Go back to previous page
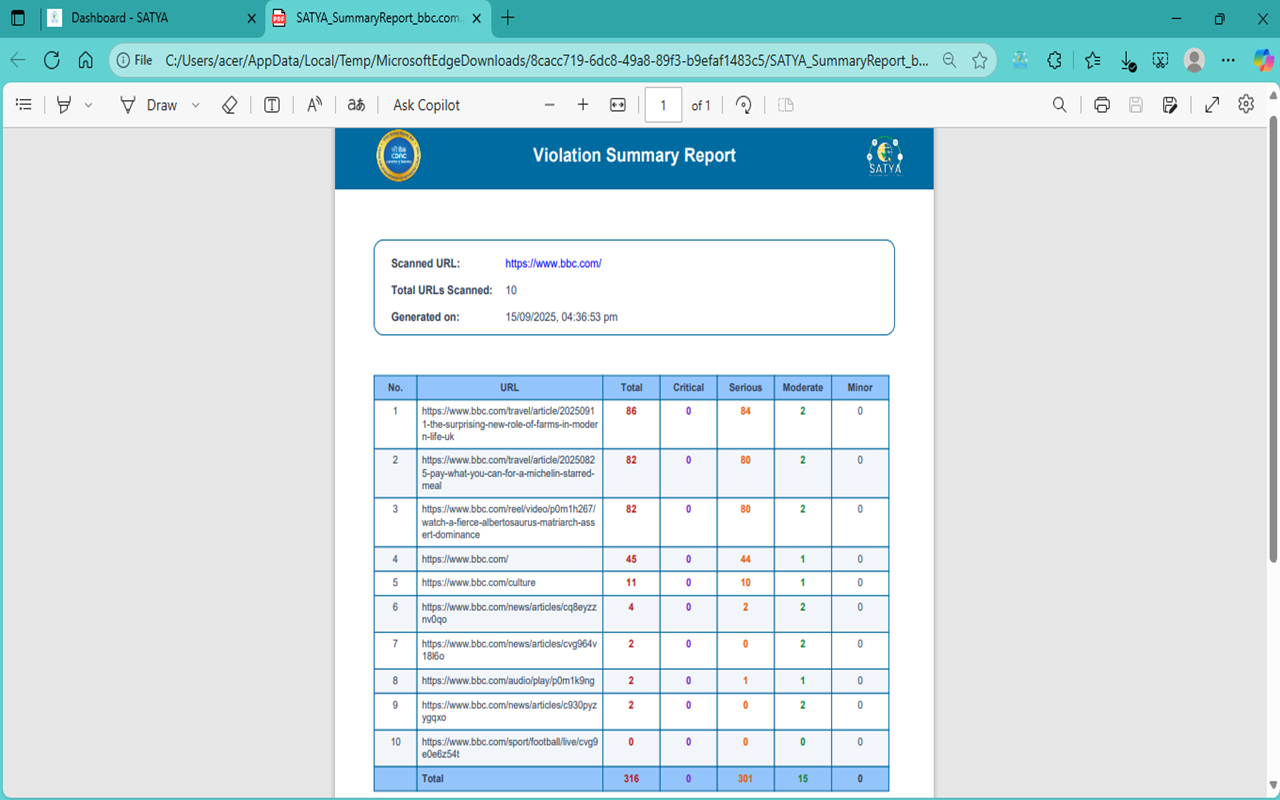Image resolution: width=1280 pixels, height=800 pixels. click(x=18, y=60)
